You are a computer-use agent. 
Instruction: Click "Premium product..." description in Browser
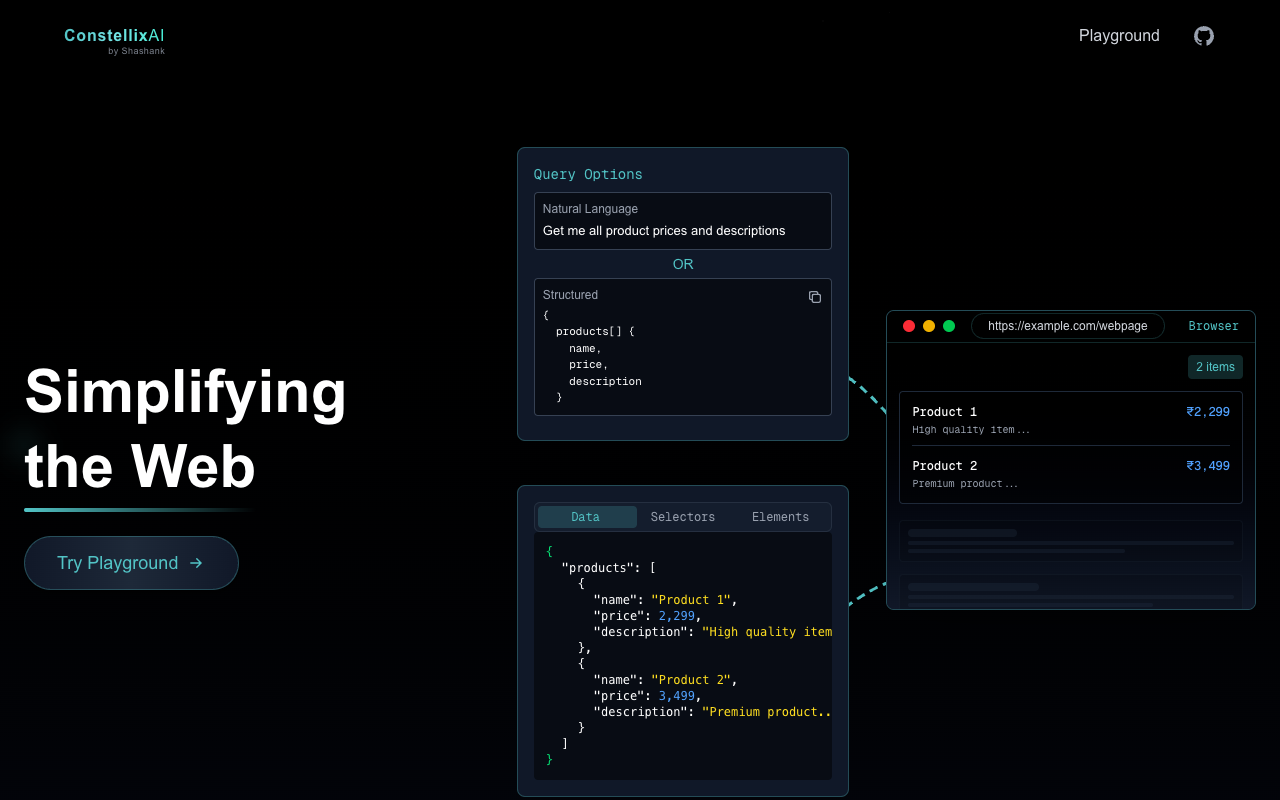coord(965,484)
